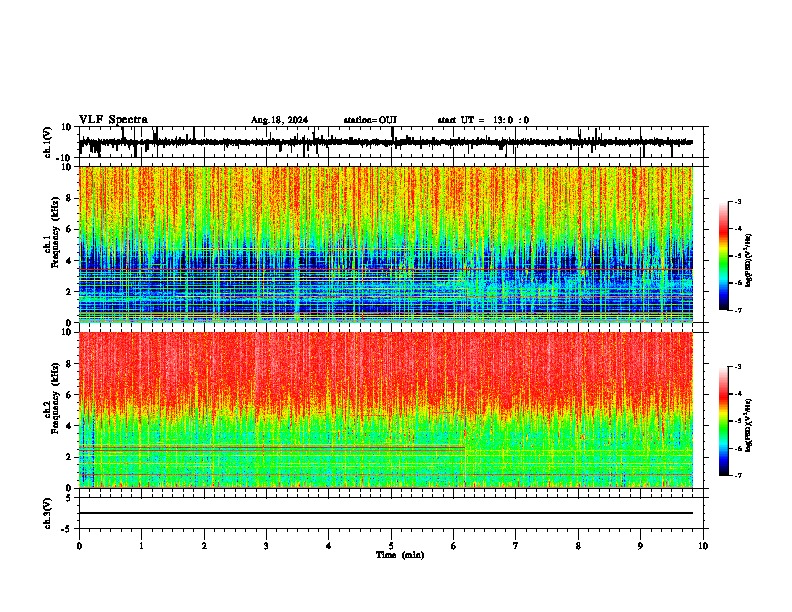Click the log(PSD) unit label beside ch.1 color bar
The width and height of the screenshot is (792, 612).
click(x=748, y=260)
